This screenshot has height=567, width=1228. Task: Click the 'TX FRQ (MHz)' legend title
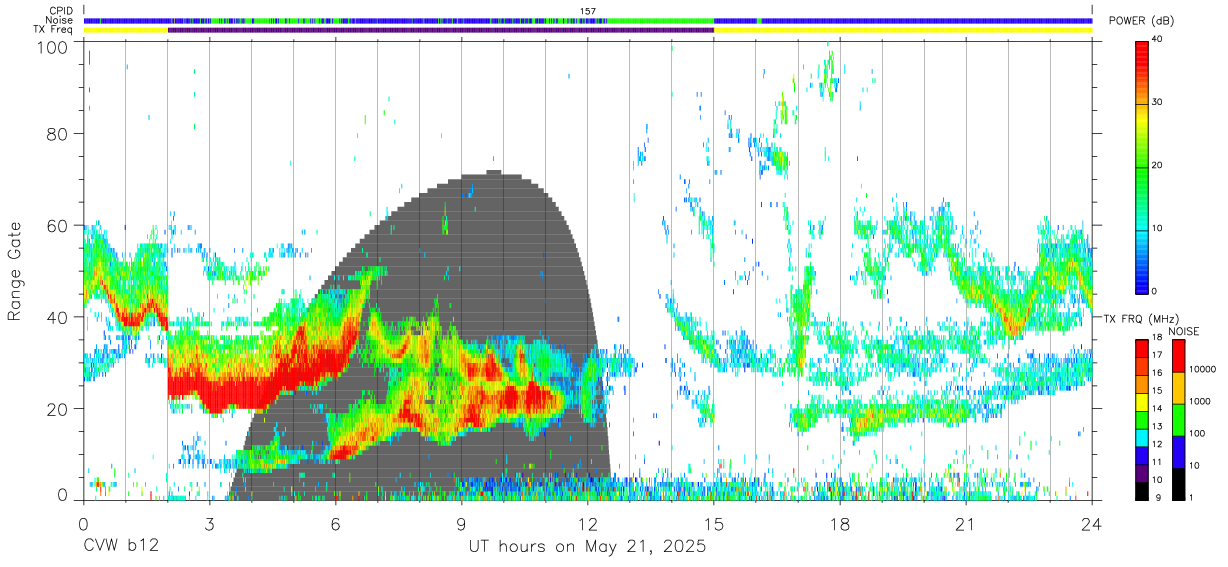pos(1140,318)
